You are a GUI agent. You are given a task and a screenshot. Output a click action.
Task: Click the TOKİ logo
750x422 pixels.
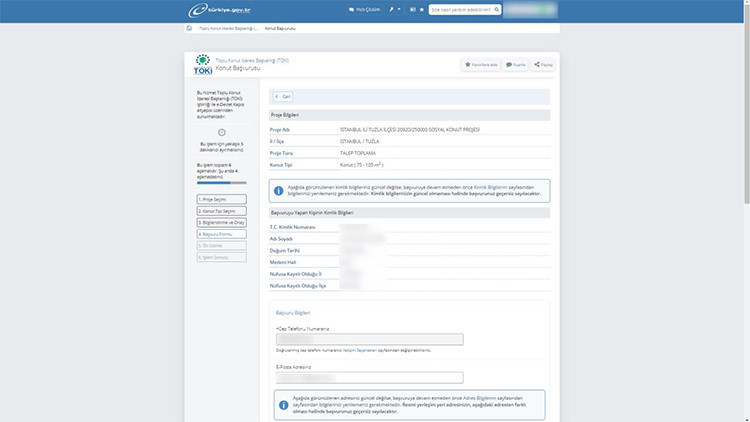(x=202, y=65)
